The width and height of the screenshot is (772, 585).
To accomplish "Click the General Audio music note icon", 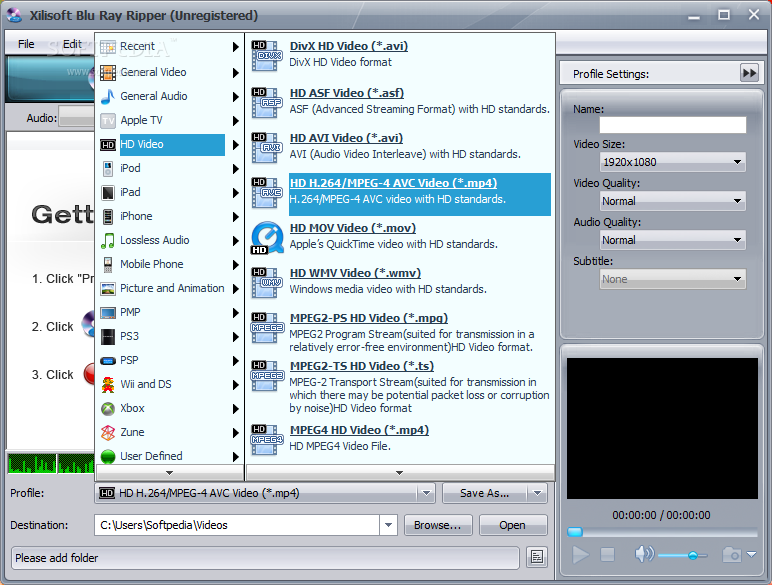I will [108, 97].
